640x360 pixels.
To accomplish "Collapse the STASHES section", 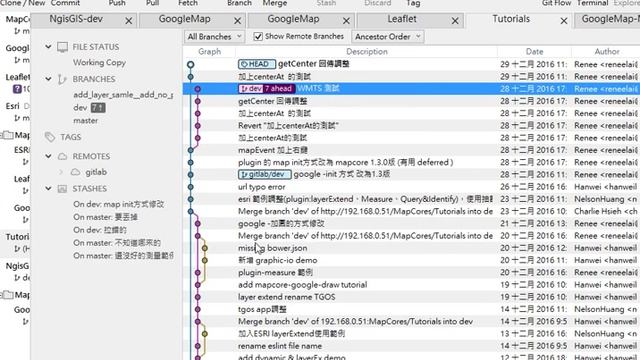I will 48,189.
